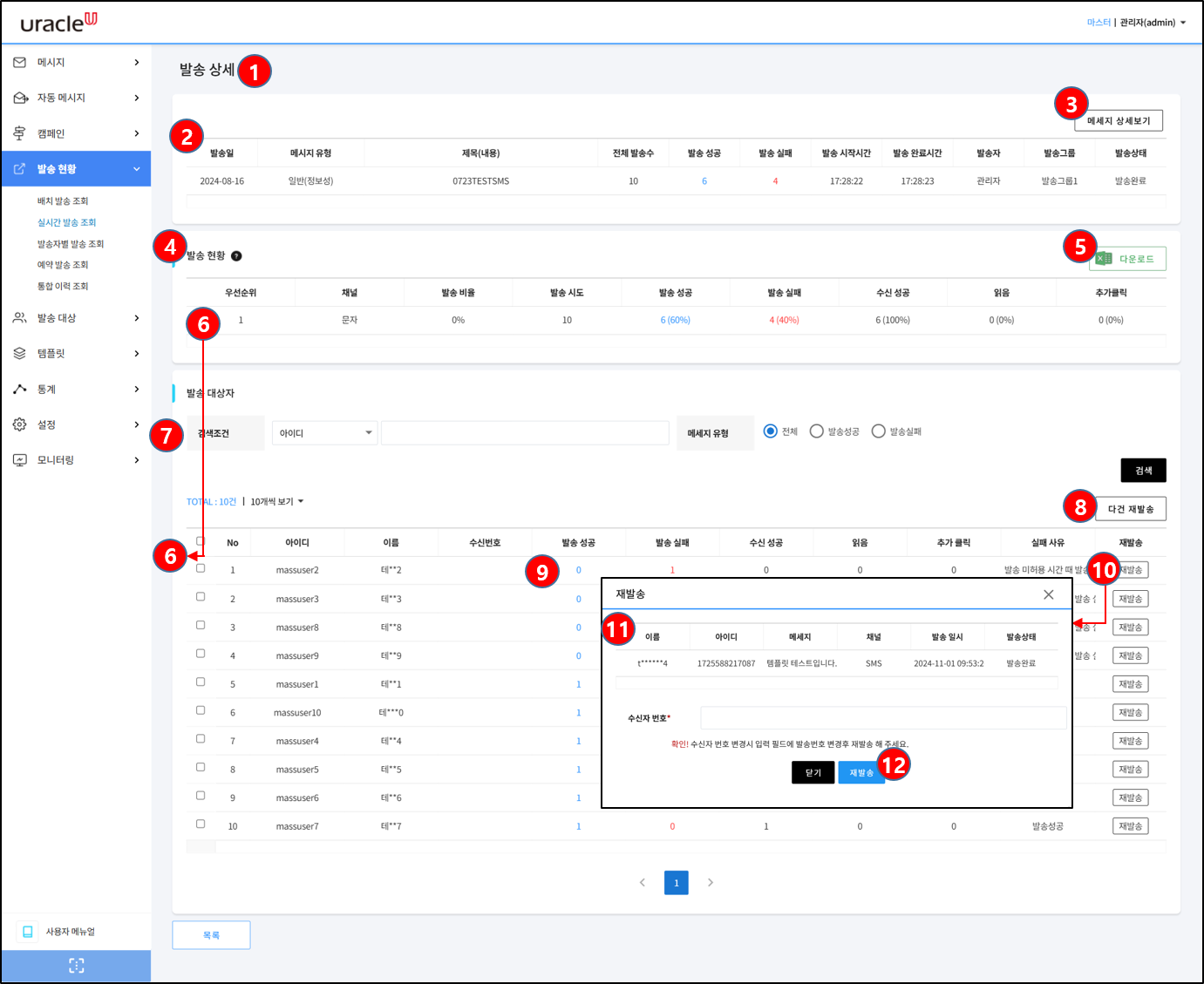The image size is (1204, 984).
Task: Click the help question mark beside 발송 현황
Action: [236, 256]
